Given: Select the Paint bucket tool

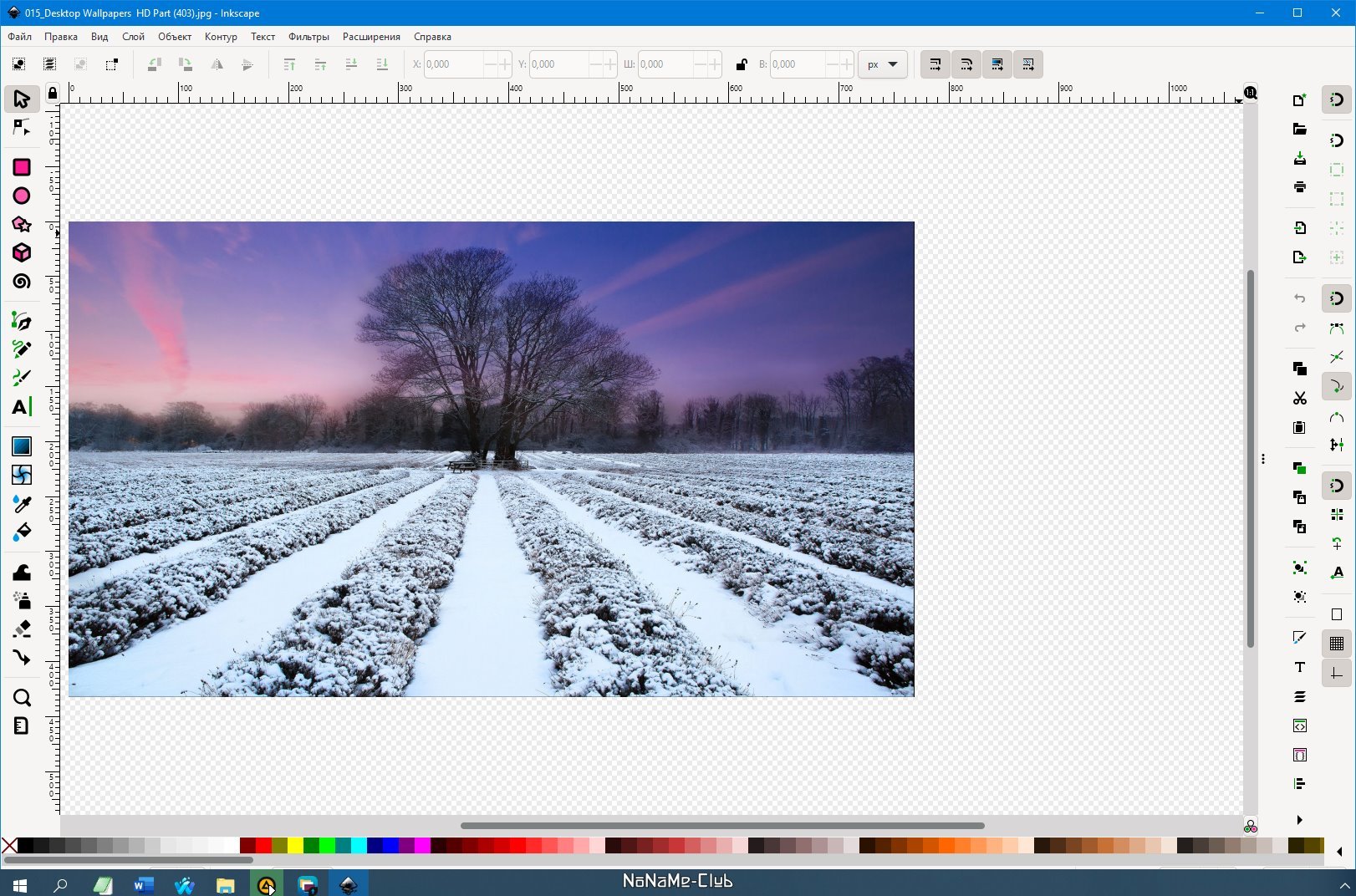Looking at the screenshot, I should coord(22,532).
